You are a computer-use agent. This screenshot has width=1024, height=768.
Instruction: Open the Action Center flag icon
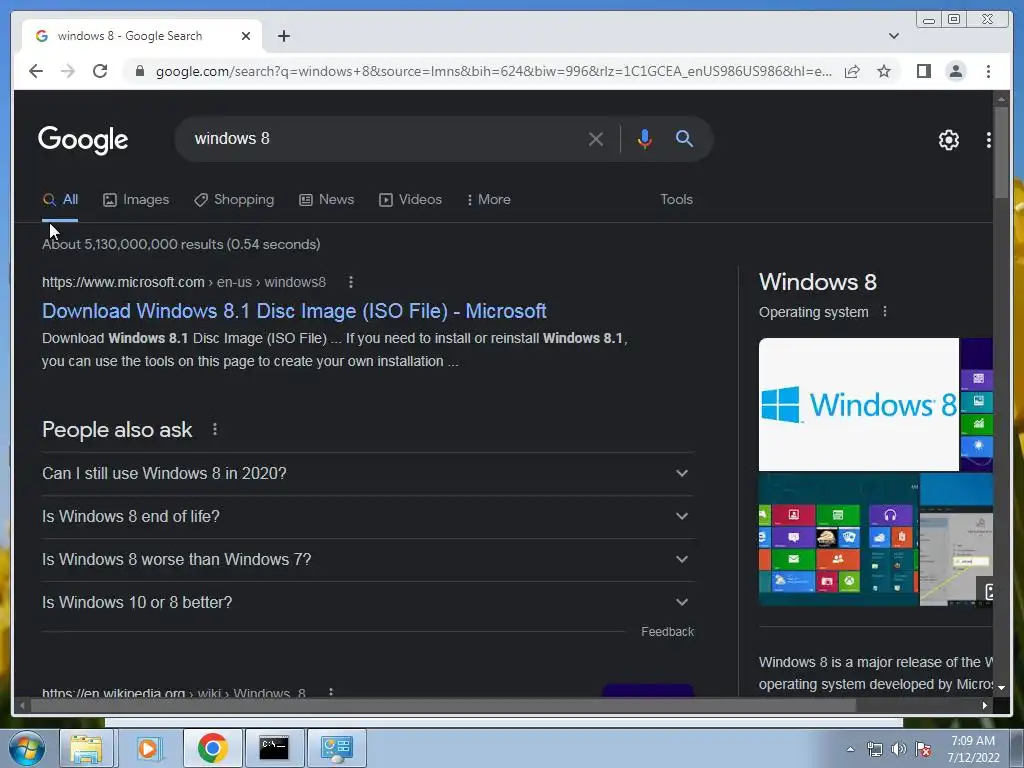click(x=923, y=749)
